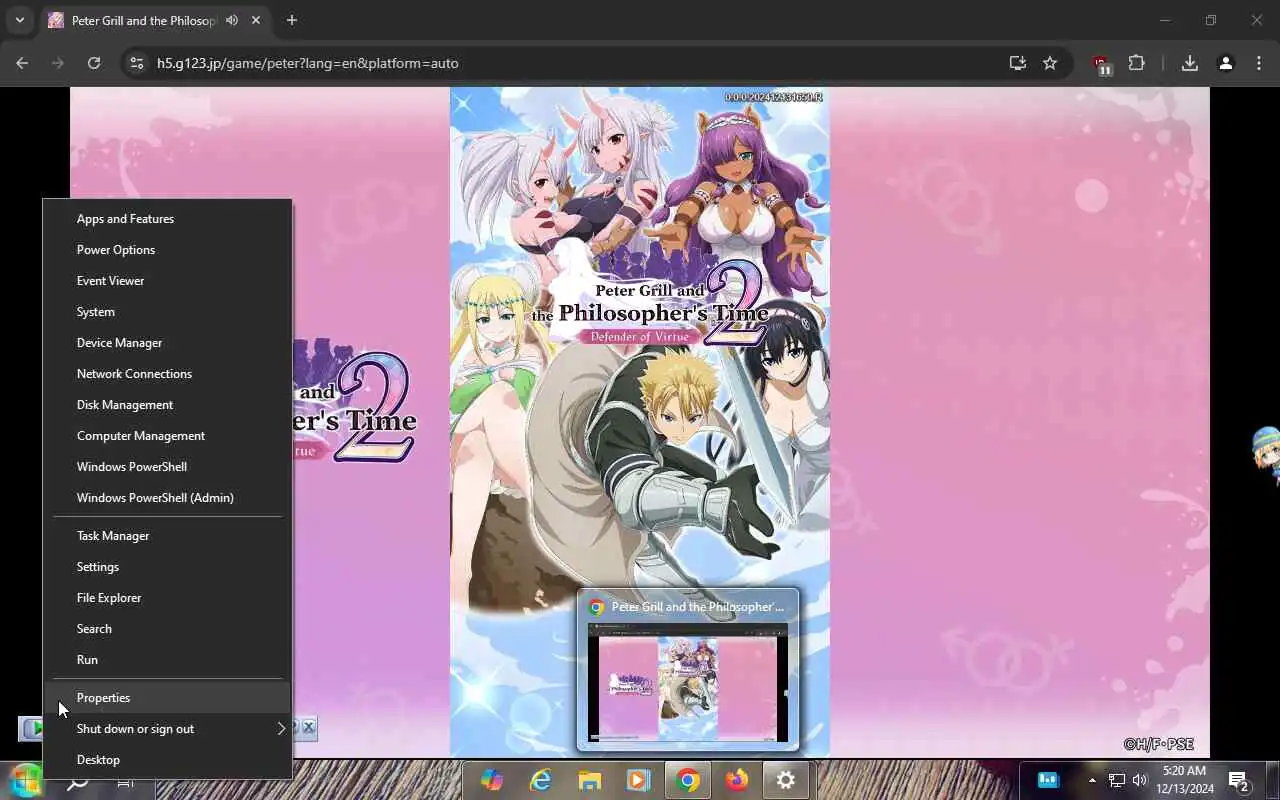The width and height of the screenshot is (1280, 800).
Task: View site information icon in address bar
Action: 138,63
